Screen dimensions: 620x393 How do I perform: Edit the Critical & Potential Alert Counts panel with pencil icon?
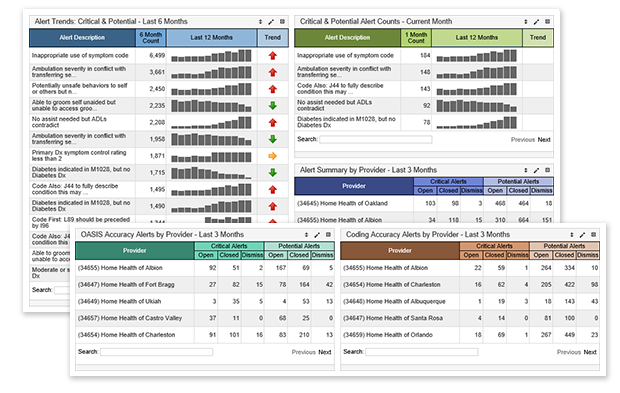click(x=536, y=22)
